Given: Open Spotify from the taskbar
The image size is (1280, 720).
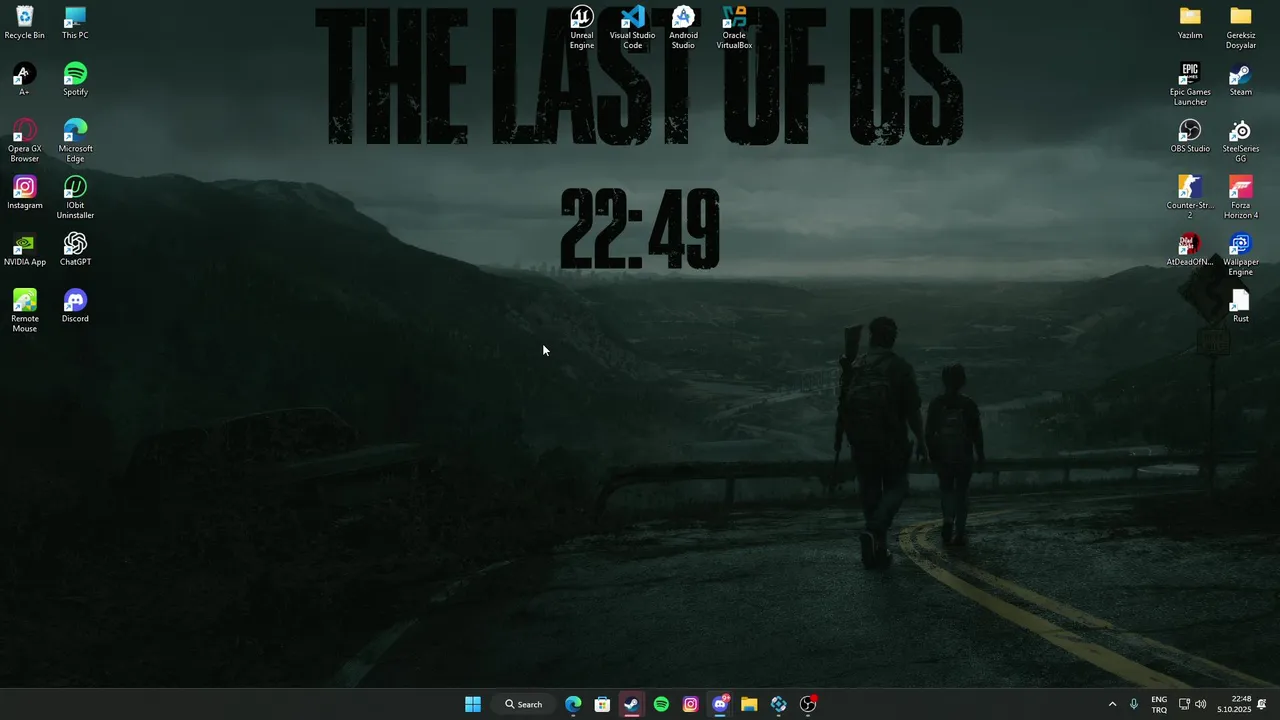Looking at the screenshot, I should click(661, 704).
